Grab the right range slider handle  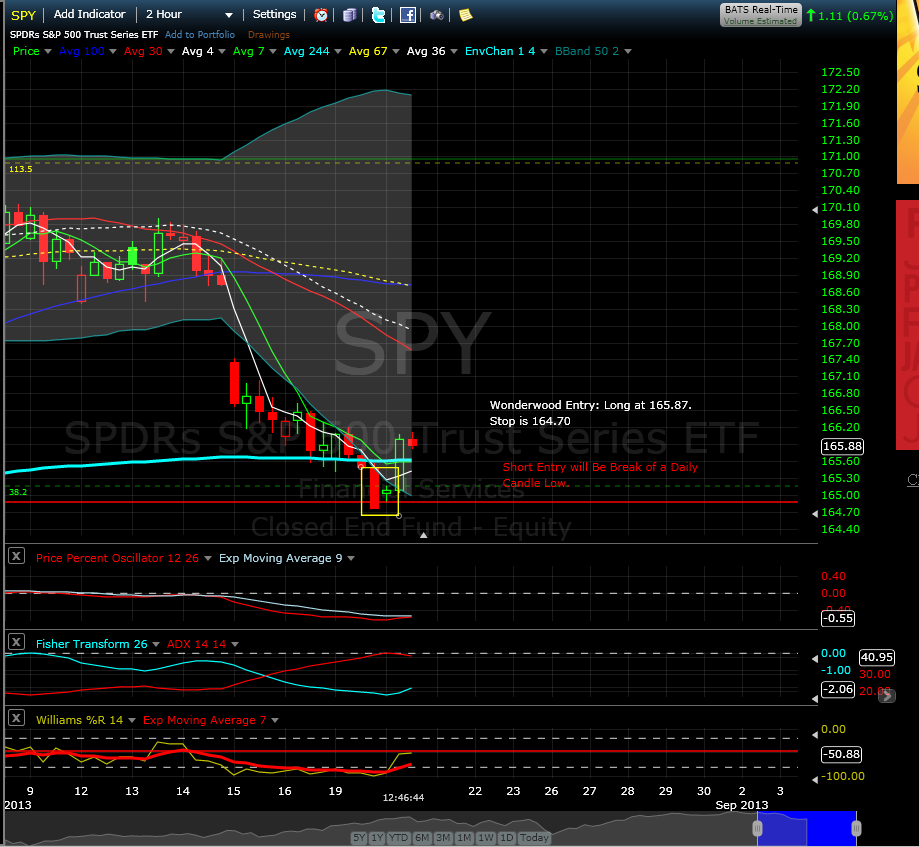pyautogui.click(x=856, y=828)
